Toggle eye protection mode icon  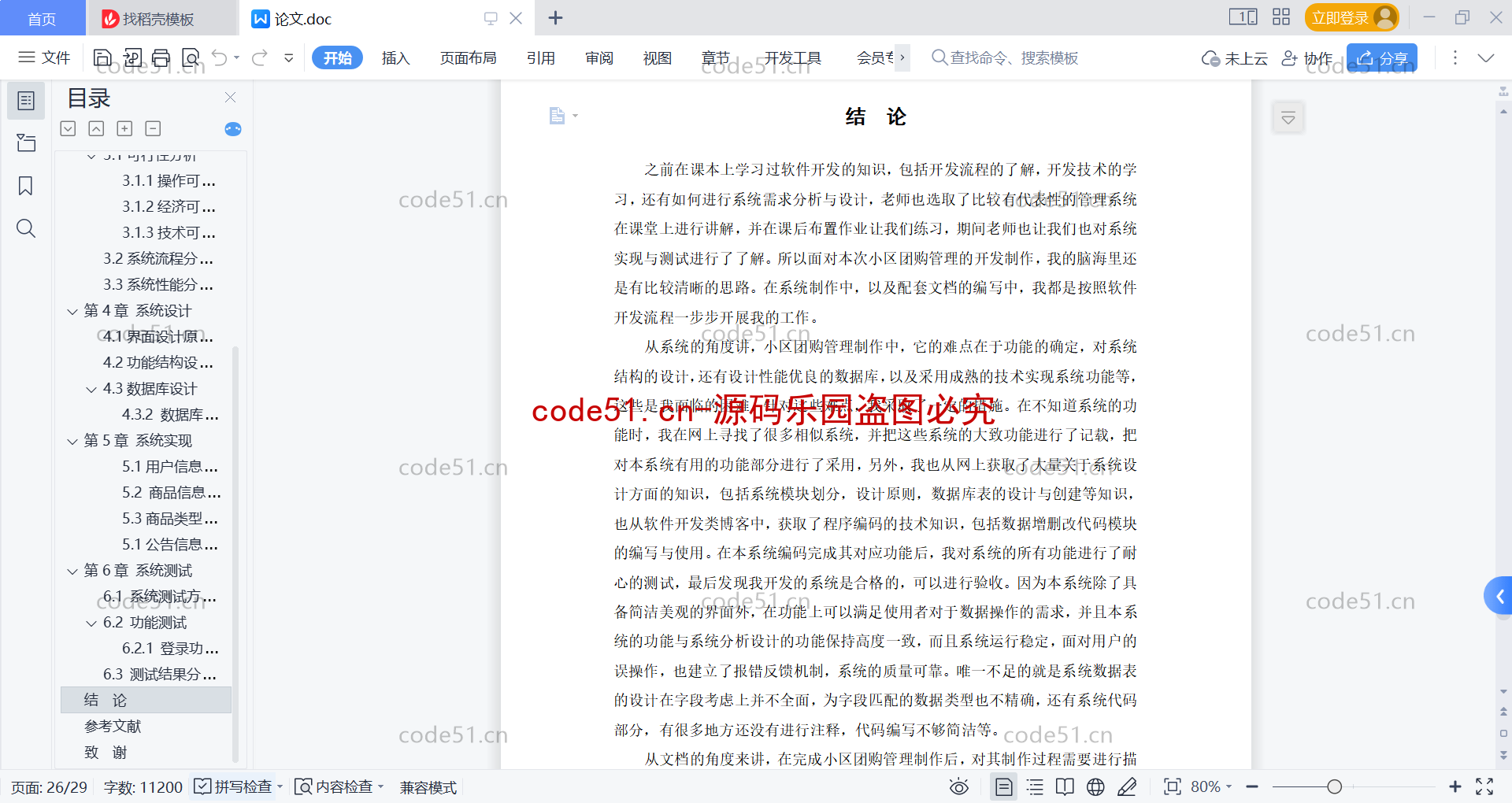[958, 786]
